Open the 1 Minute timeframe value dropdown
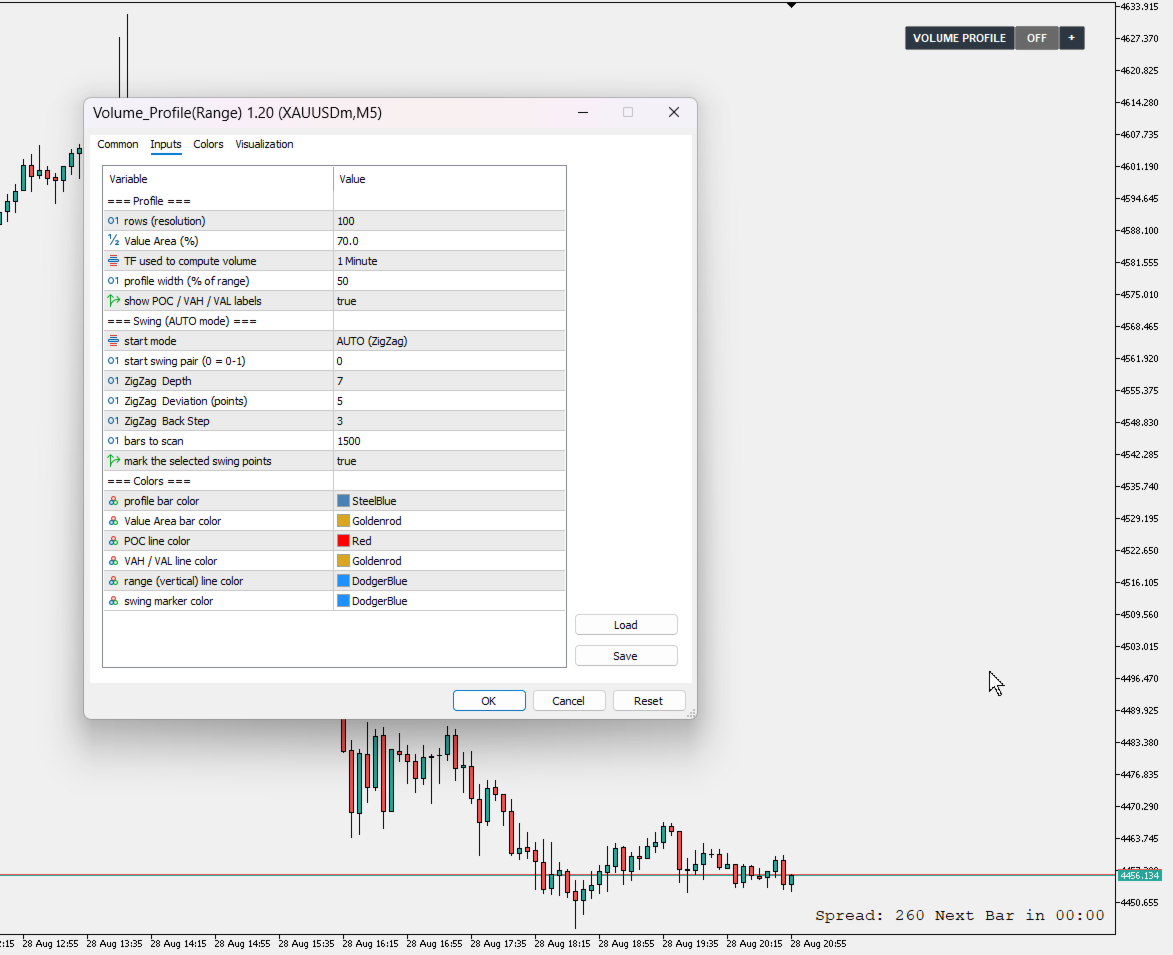 [450, 261]
